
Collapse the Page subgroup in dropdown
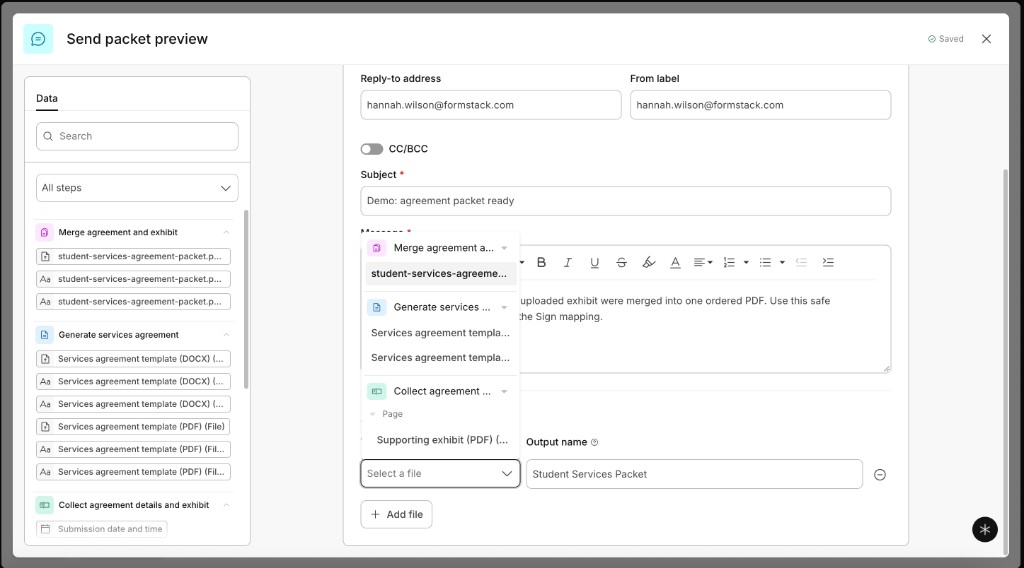[x=373, y=415]
